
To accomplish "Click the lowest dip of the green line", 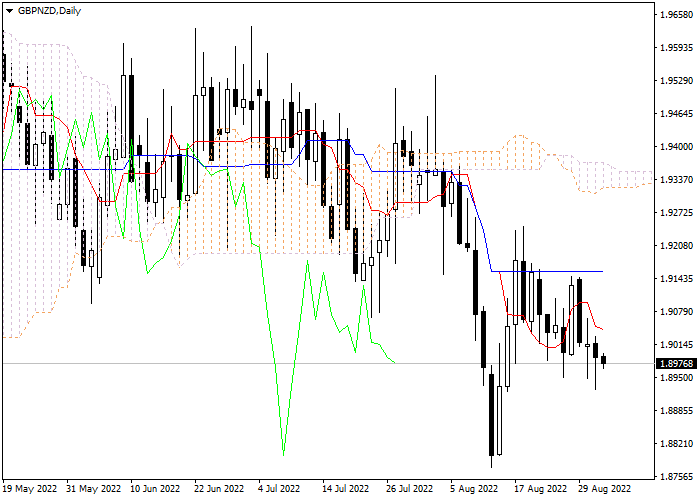I will (284, 449).
